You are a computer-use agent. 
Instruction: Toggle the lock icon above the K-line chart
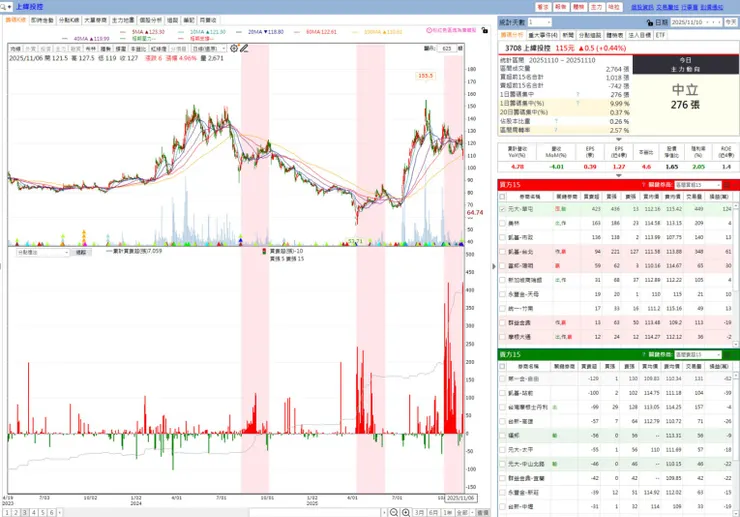[x=484, y=30]
